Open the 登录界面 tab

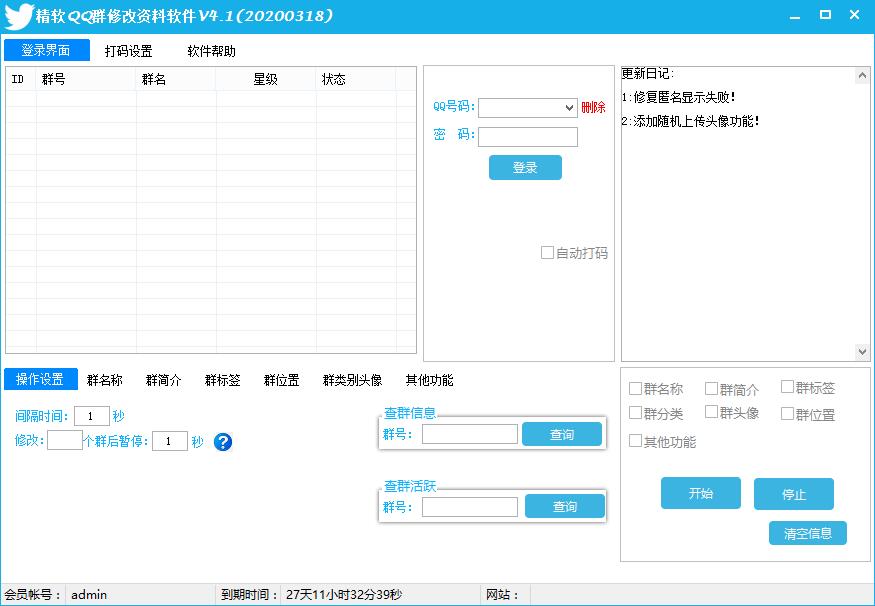click(x=47, y=50)
